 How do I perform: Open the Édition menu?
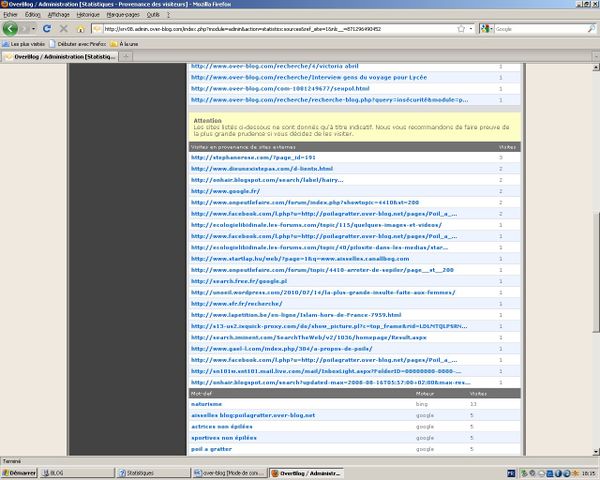33,15
